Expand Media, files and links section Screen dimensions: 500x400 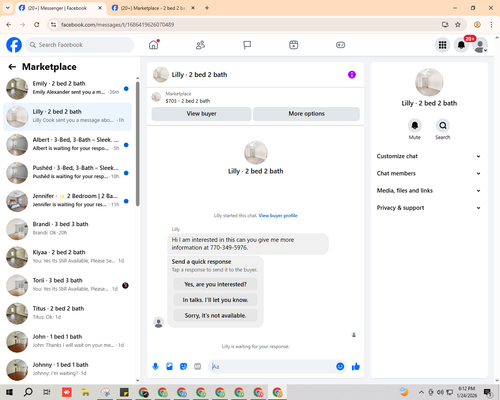[x=429, y=191]
